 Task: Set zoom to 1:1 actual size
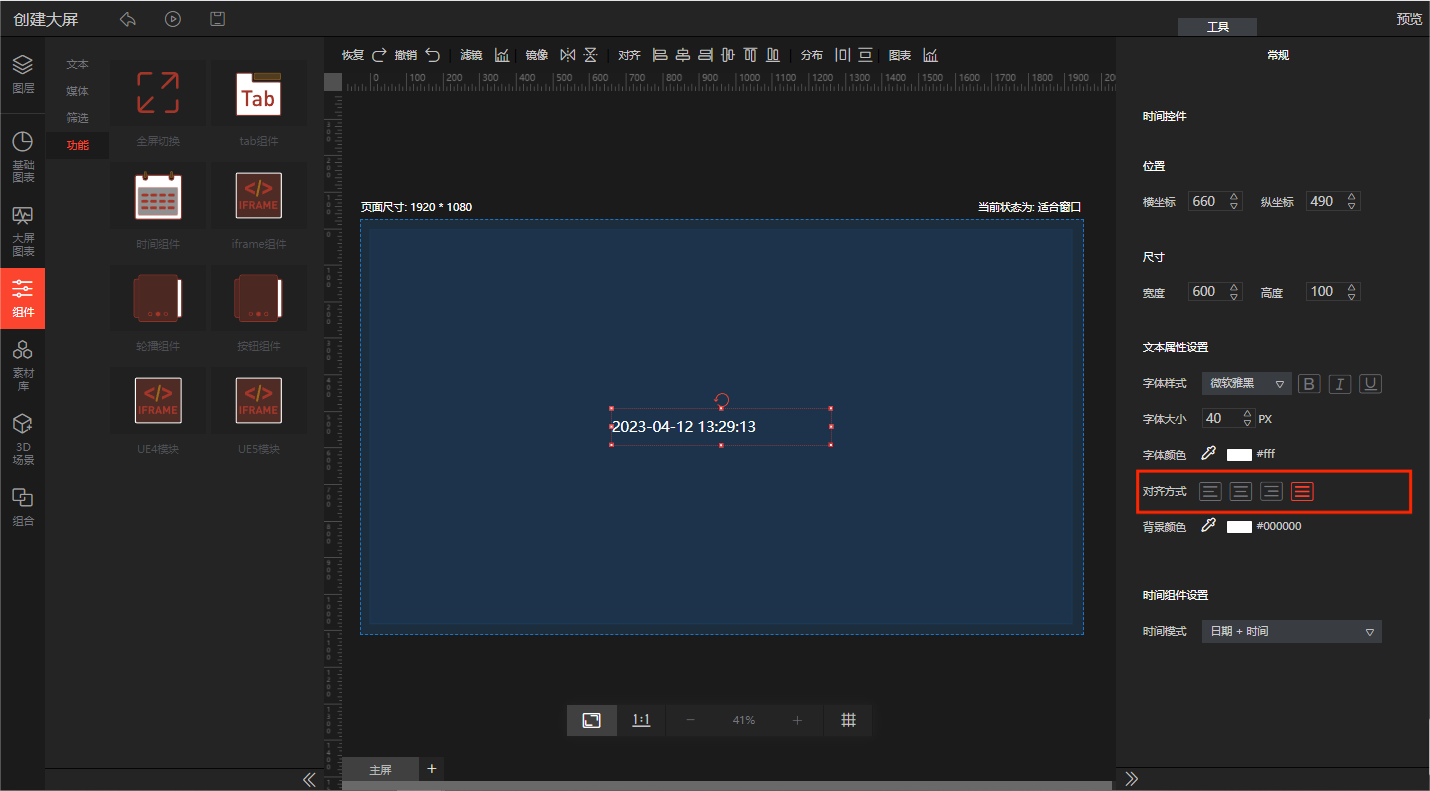[642, 720]
